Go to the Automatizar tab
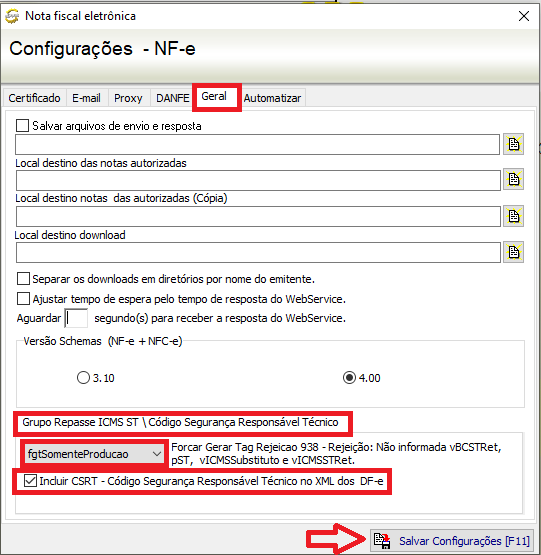Screen dimensions: 541x555 click(x=272, y=98)
